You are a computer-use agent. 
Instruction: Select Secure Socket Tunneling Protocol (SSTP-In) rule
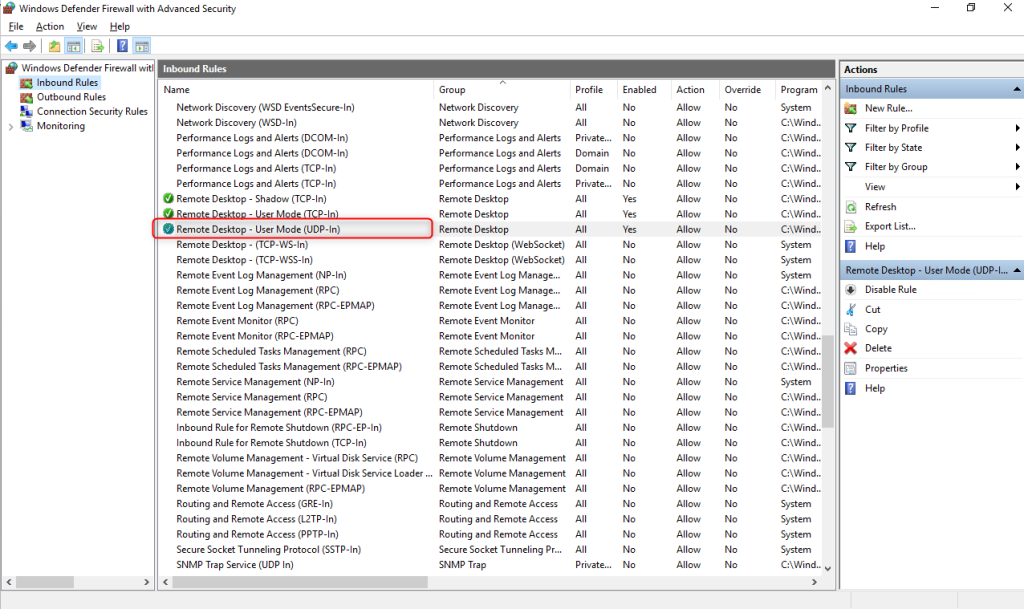[268, 550]
